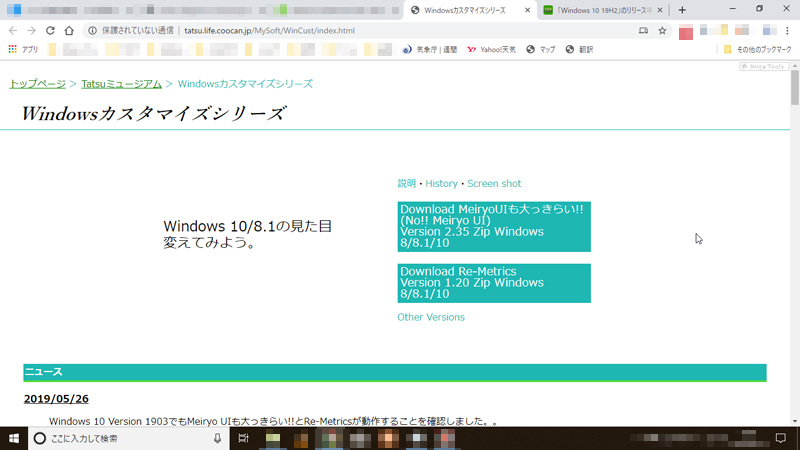Open the Screen shot link
The width and height of the screenshot is (800, 450).
(494, 184)
